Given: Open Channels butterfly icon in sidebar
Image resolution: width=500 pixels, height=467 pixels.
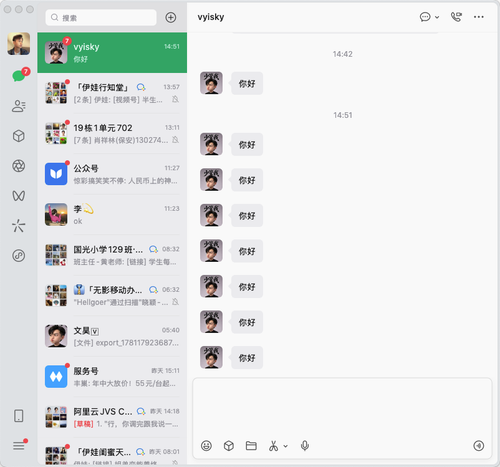Looking at the screenshot, I should click(x=19, y=196).
